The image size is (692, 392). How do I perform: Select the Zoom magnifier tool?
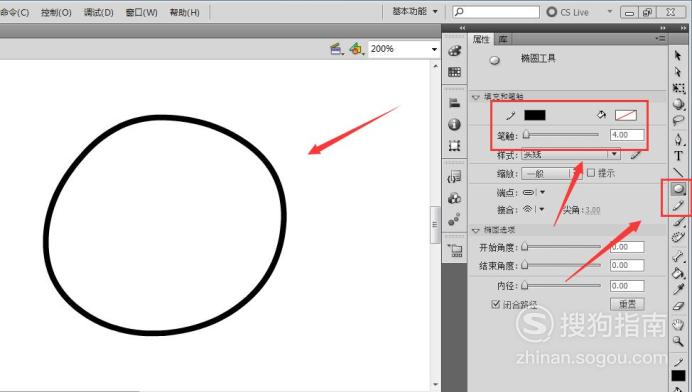click(x=678, y=341)
